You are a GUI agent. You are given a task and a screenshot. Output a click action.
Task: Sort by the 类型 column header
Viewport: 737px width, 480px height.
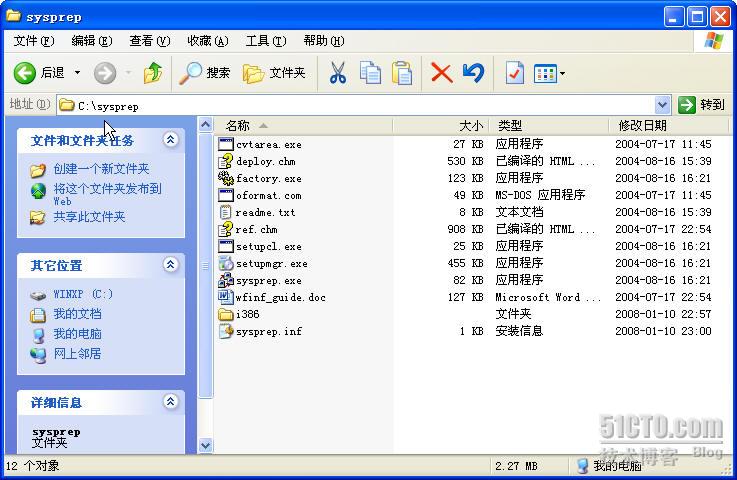pyautogui.click(x=549, y=126)
